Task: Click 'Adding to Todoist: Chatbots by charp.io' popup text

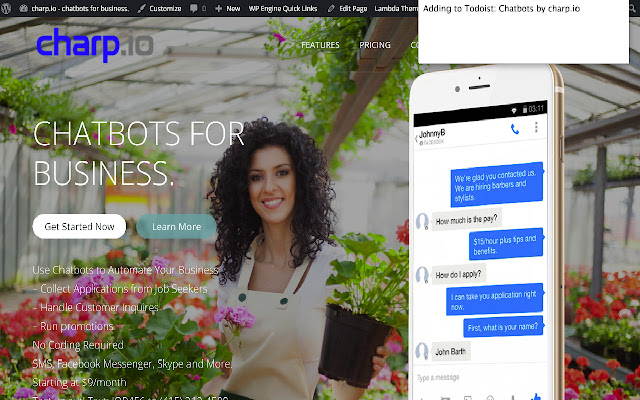Action: click(x=501, y=8)
